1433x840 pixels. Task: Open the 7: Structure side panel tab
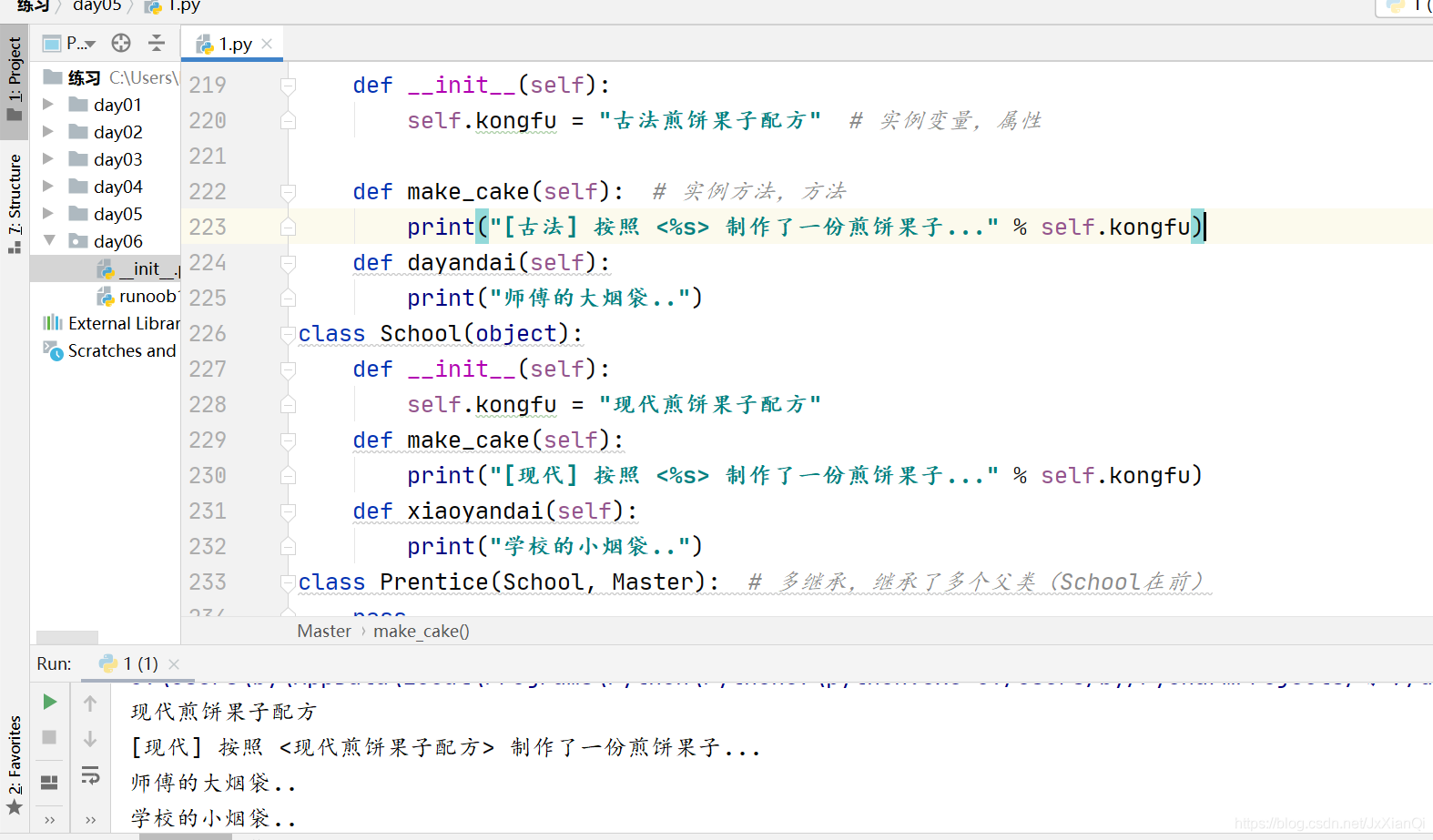click(14, 204)
